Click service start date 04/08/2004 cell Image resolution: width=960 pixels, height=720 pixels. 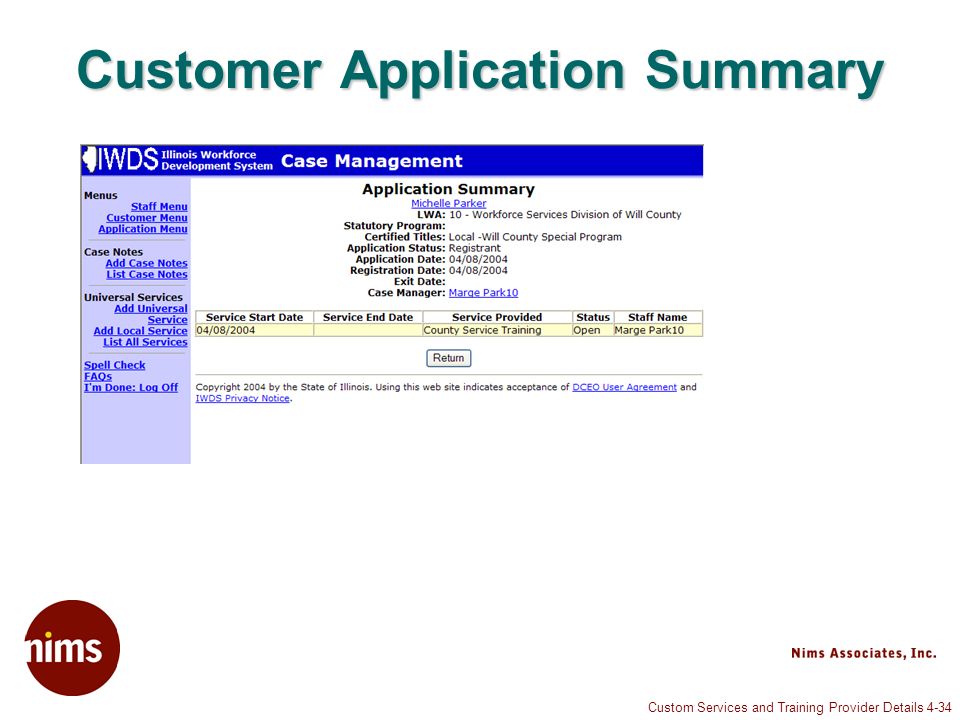(x=254, y=330)
